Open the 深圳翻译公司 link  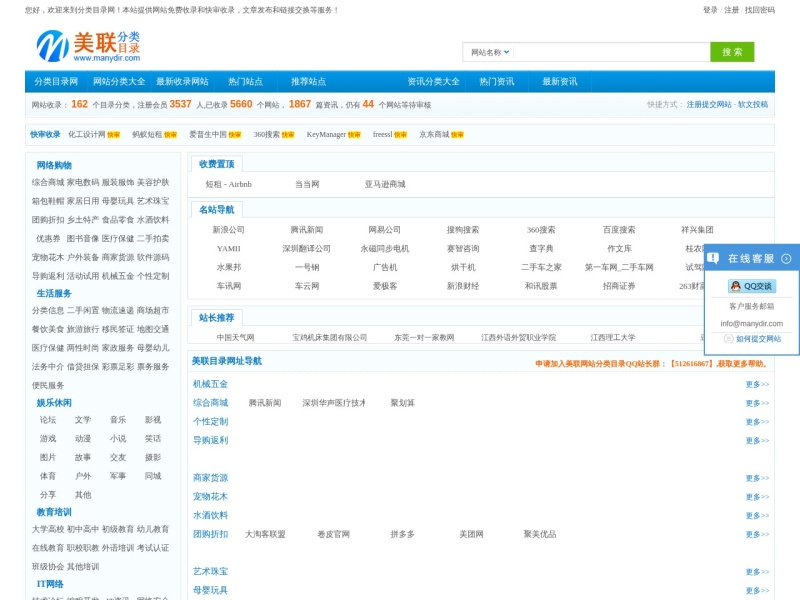[307, 249]
